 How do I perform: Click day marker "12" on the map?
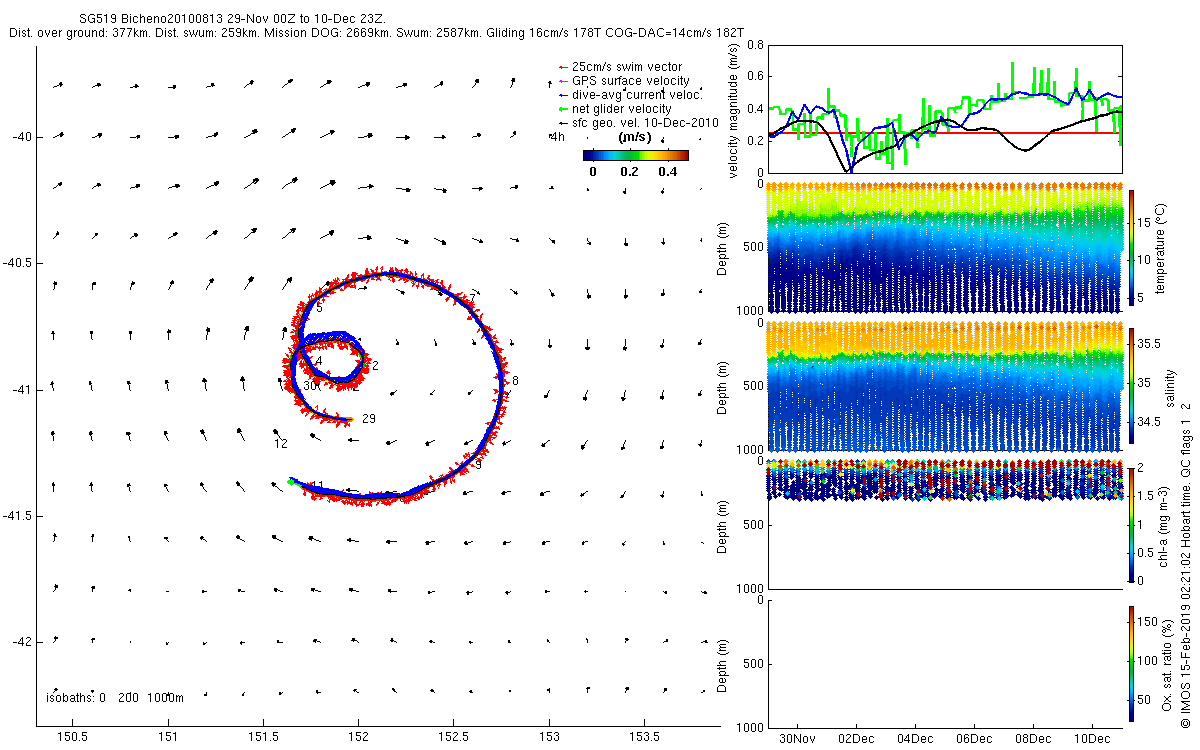(x=281, y=443)
